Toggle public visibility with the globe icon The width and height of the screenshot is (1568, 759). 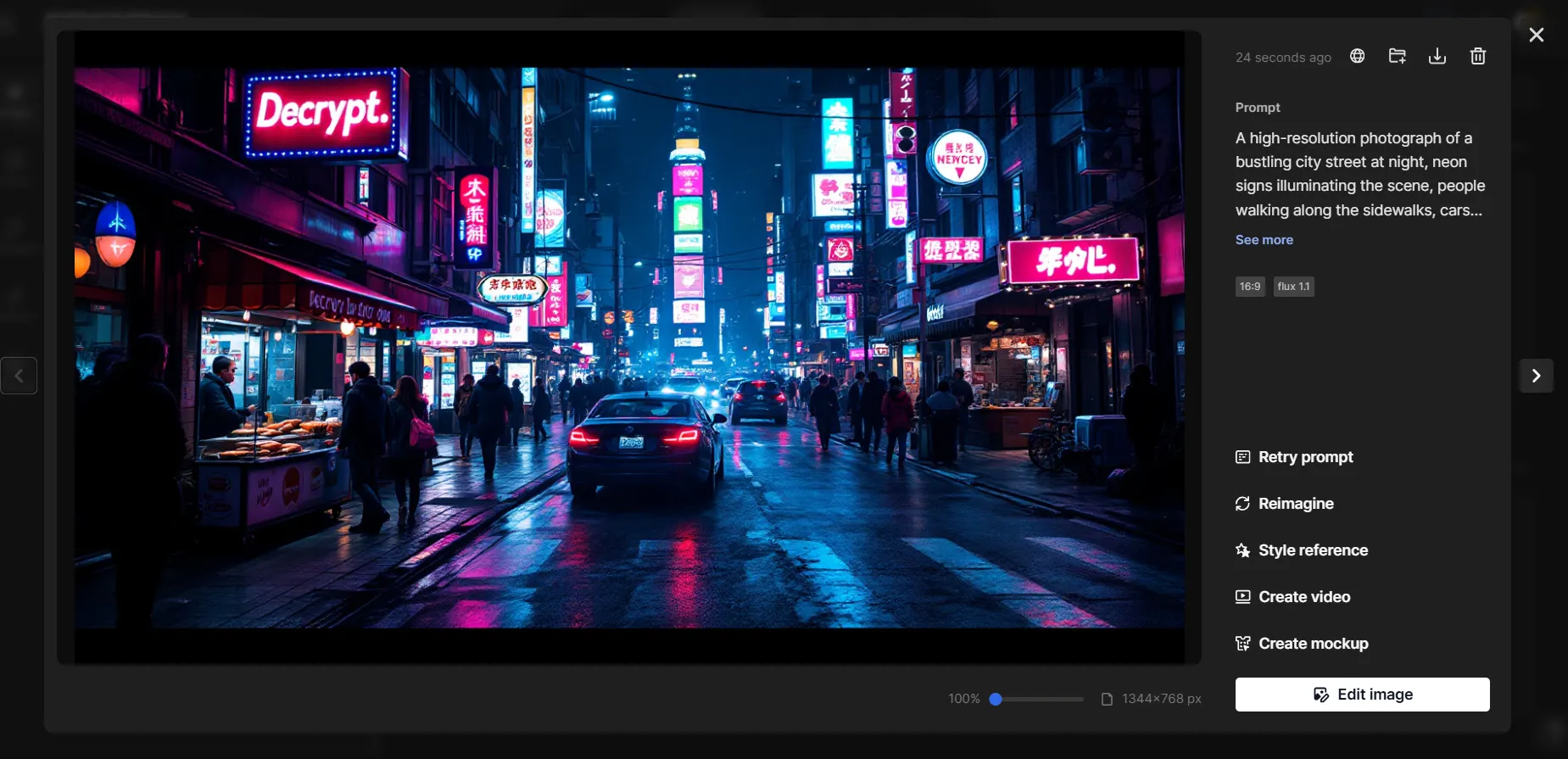(1357, 56)
